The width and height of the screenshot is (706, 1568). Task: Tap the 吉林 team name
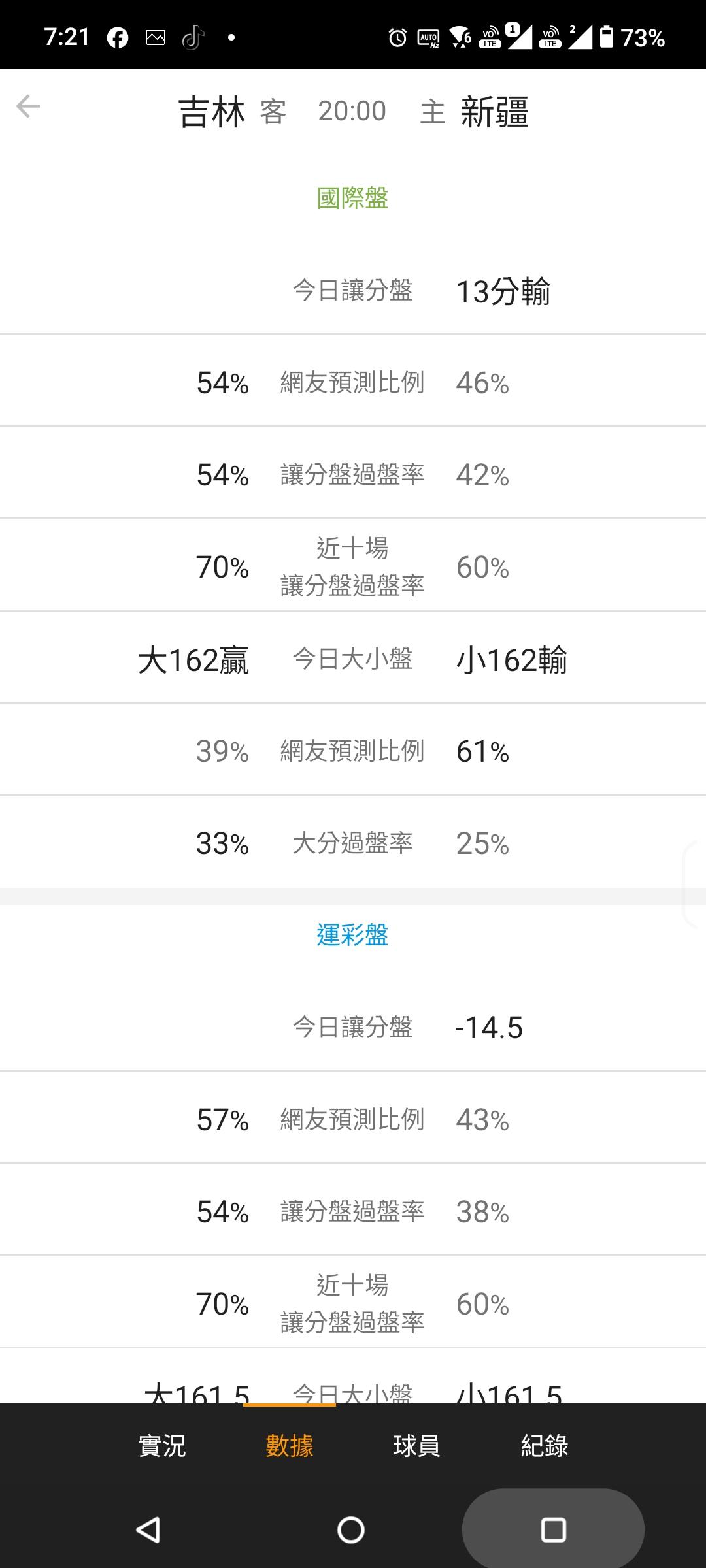(212, 112)
